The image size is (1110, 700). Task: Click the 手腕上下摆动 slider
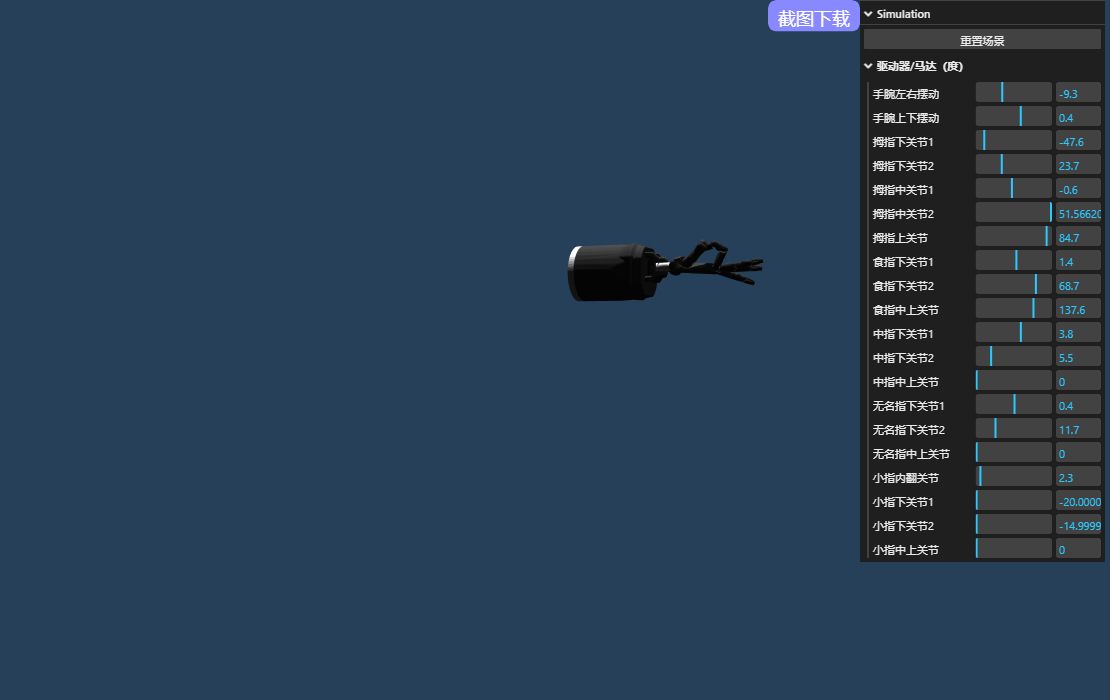1013,117
